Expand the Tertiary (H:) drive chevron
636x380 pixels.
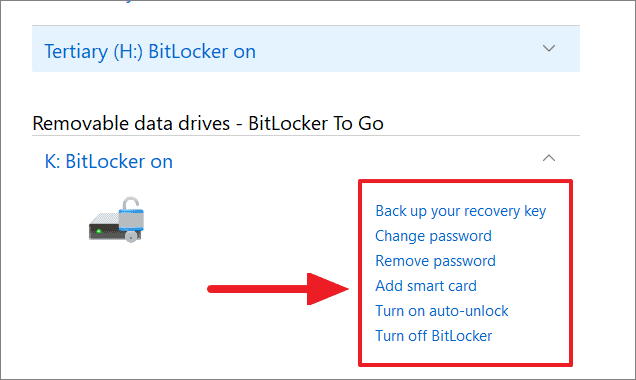click(x=549, y=48)
